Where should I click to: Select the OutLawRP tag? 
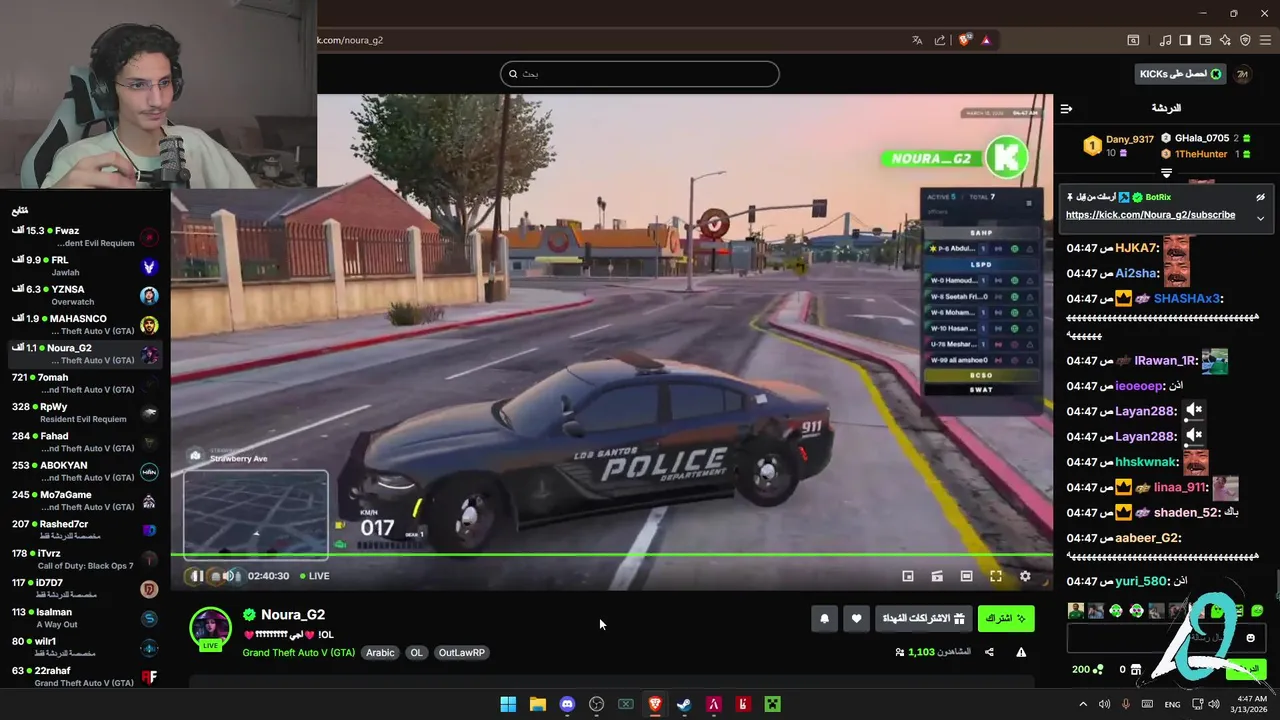point(461,653)
